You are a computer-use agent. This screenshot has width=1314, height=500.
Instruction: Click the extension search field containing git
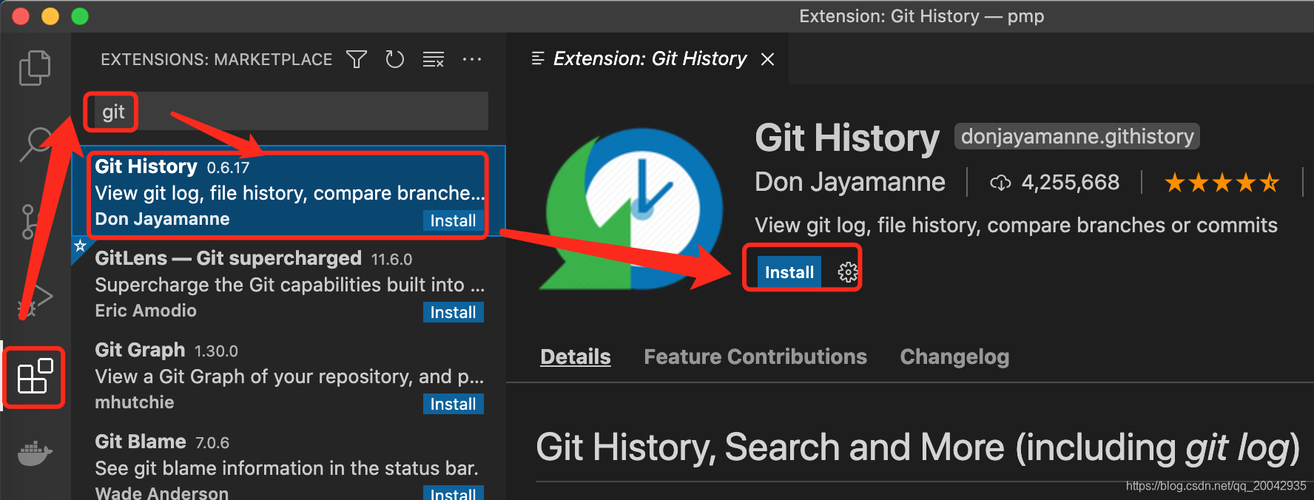tap(285, 111)
